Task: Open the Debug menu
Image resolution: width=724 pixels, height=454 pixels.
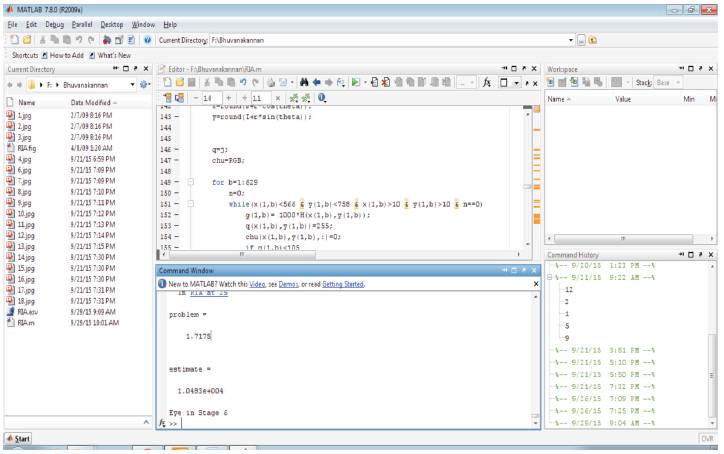Action: 54,24
